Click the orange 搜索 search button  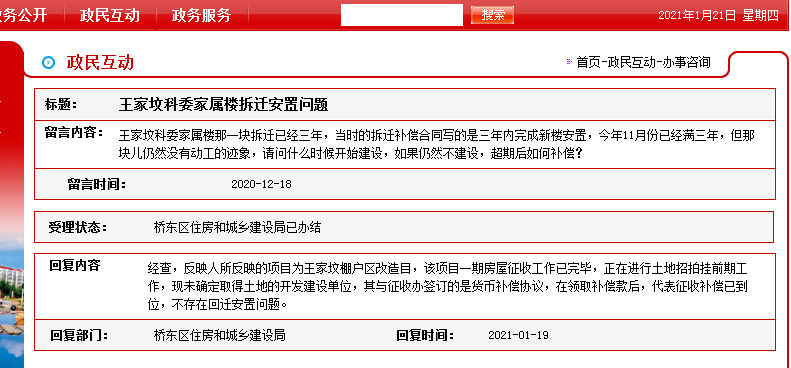[x=492, y=15]
